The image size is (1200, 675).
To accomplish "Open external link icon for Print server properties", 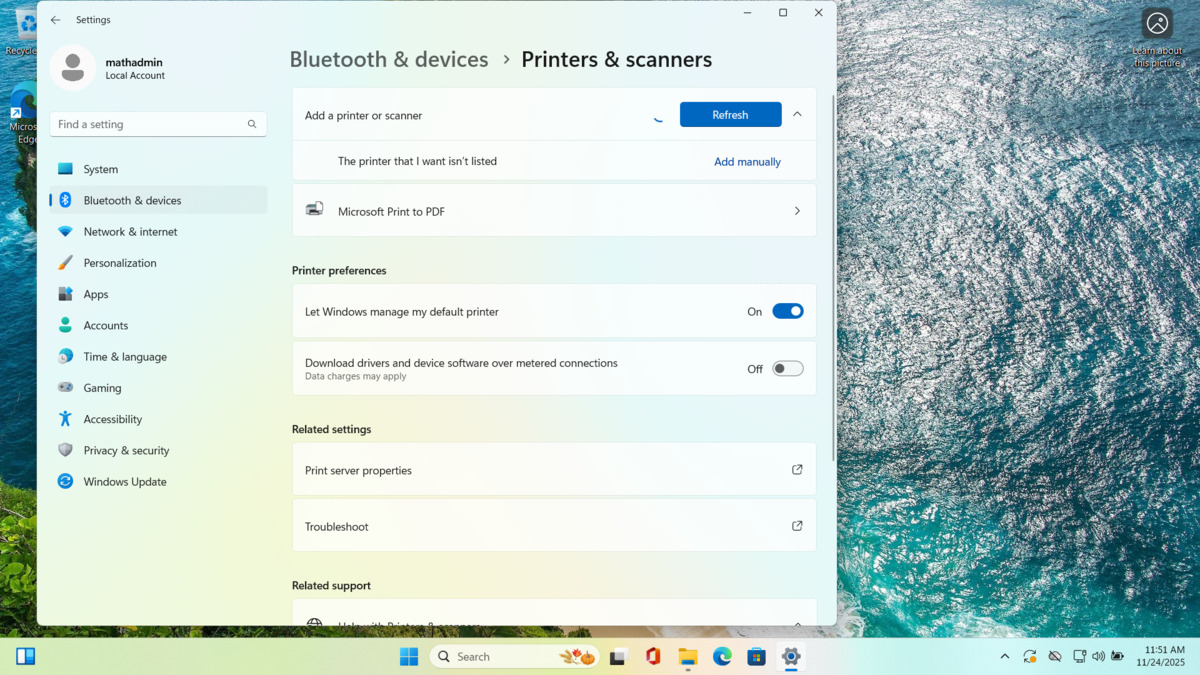I will (x=797, y=470).
